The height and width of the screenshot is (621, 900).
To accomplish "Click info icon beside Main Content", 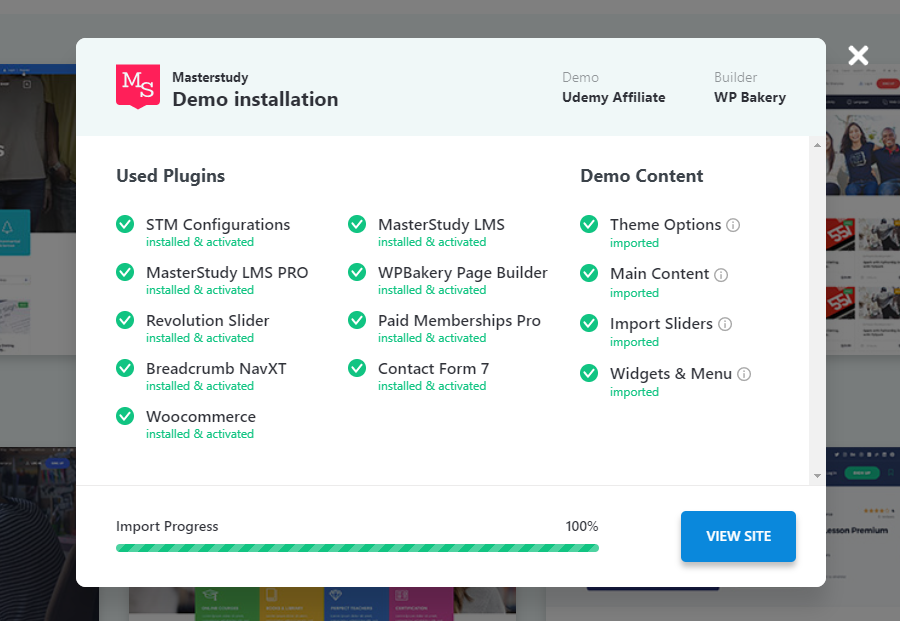I will click(721, 274).
